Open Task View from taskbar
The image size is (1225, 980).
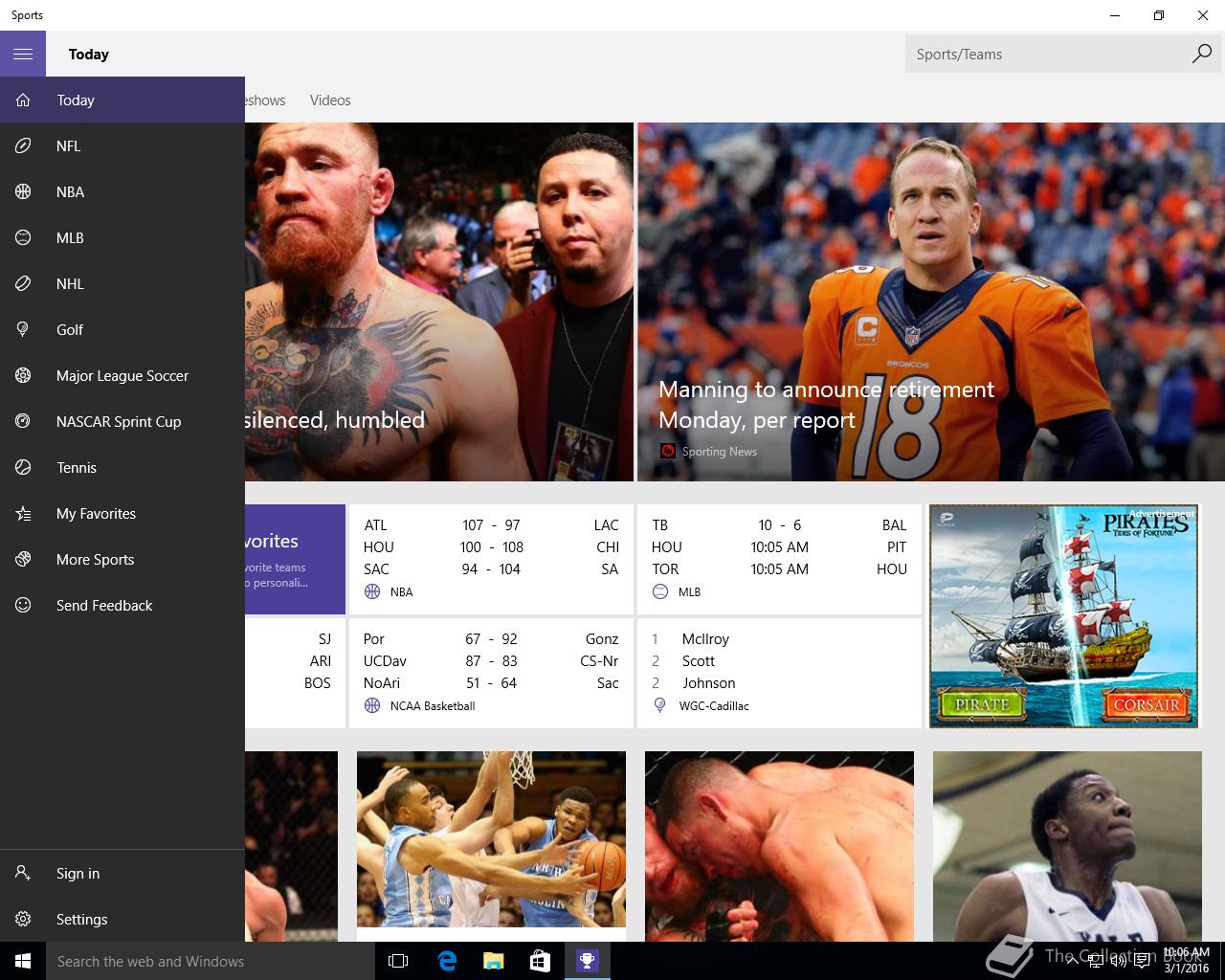pos(398,961)
